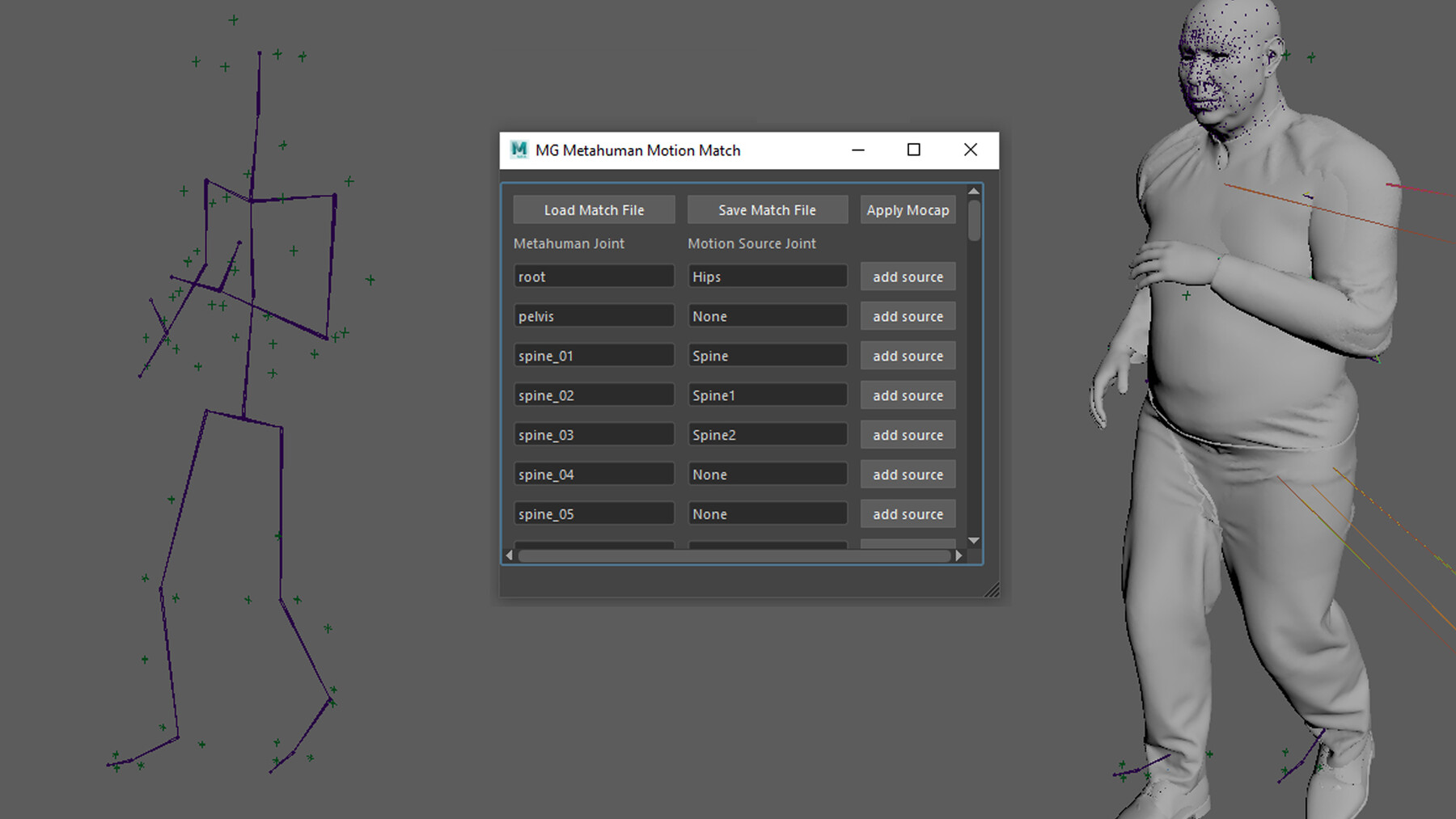Apply mocap to the Metahuman

[x=908, y=209]
